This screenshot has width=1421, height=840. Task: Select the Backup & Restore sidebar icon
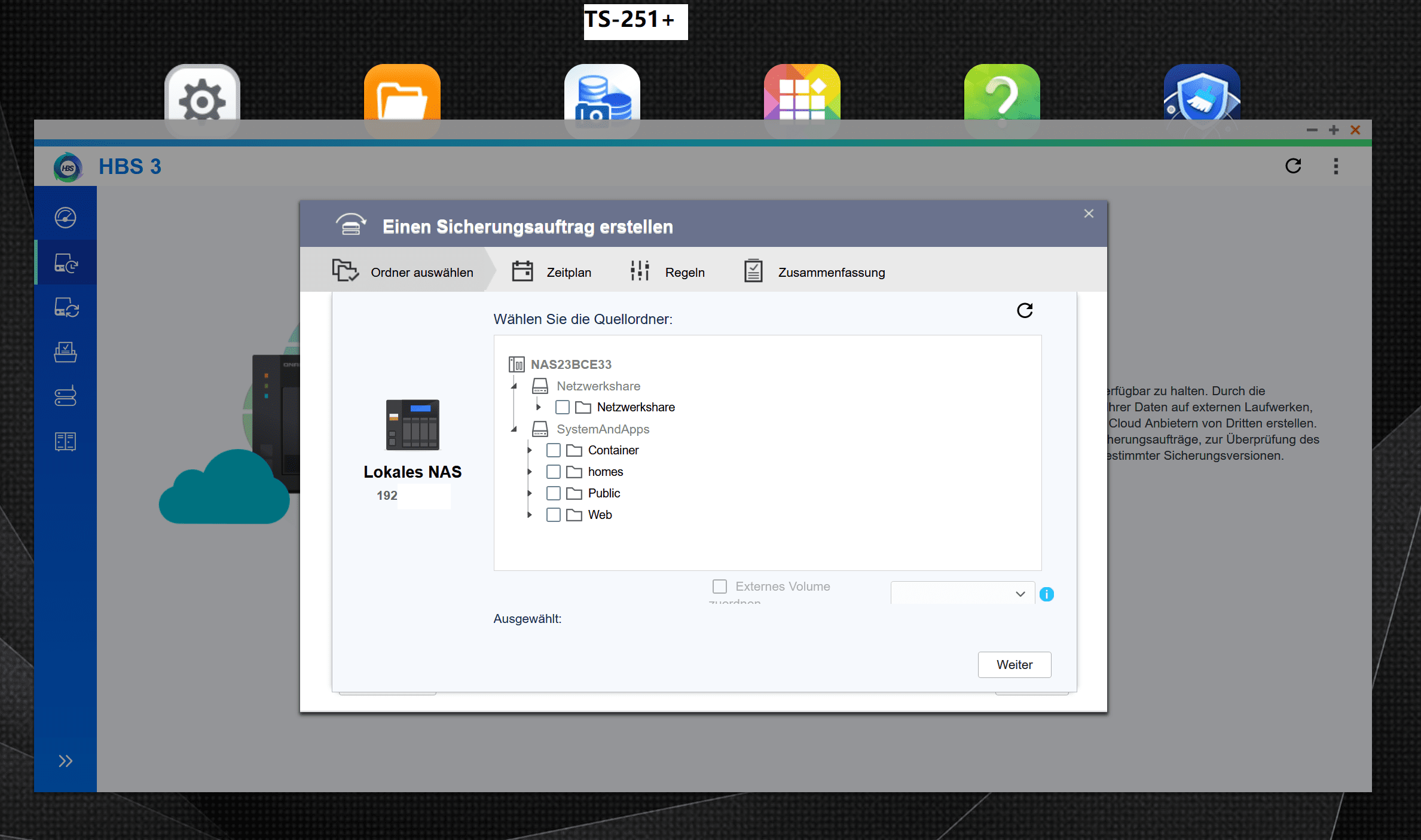tap(66, 263)
